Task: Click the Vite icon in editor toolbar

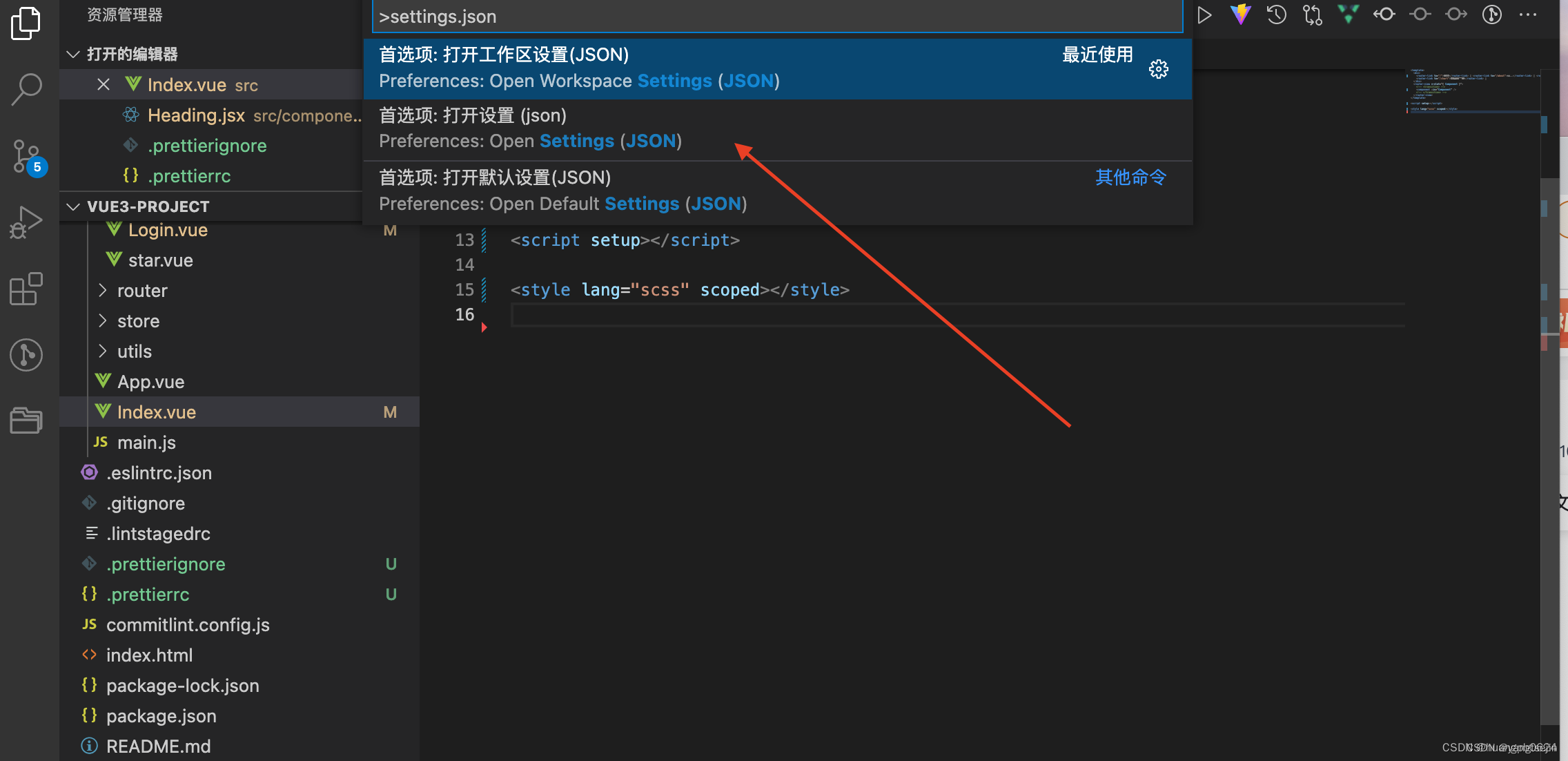Action: [1240, 15]
